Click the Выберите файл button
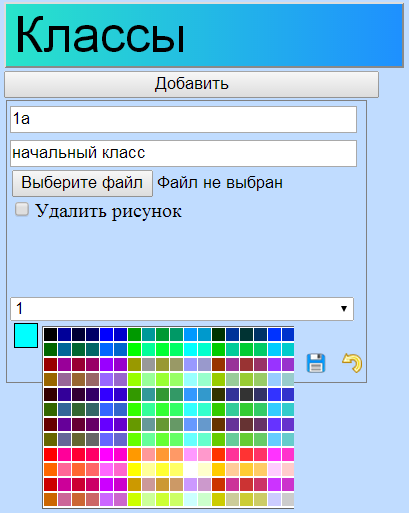 tap(82, 183)
